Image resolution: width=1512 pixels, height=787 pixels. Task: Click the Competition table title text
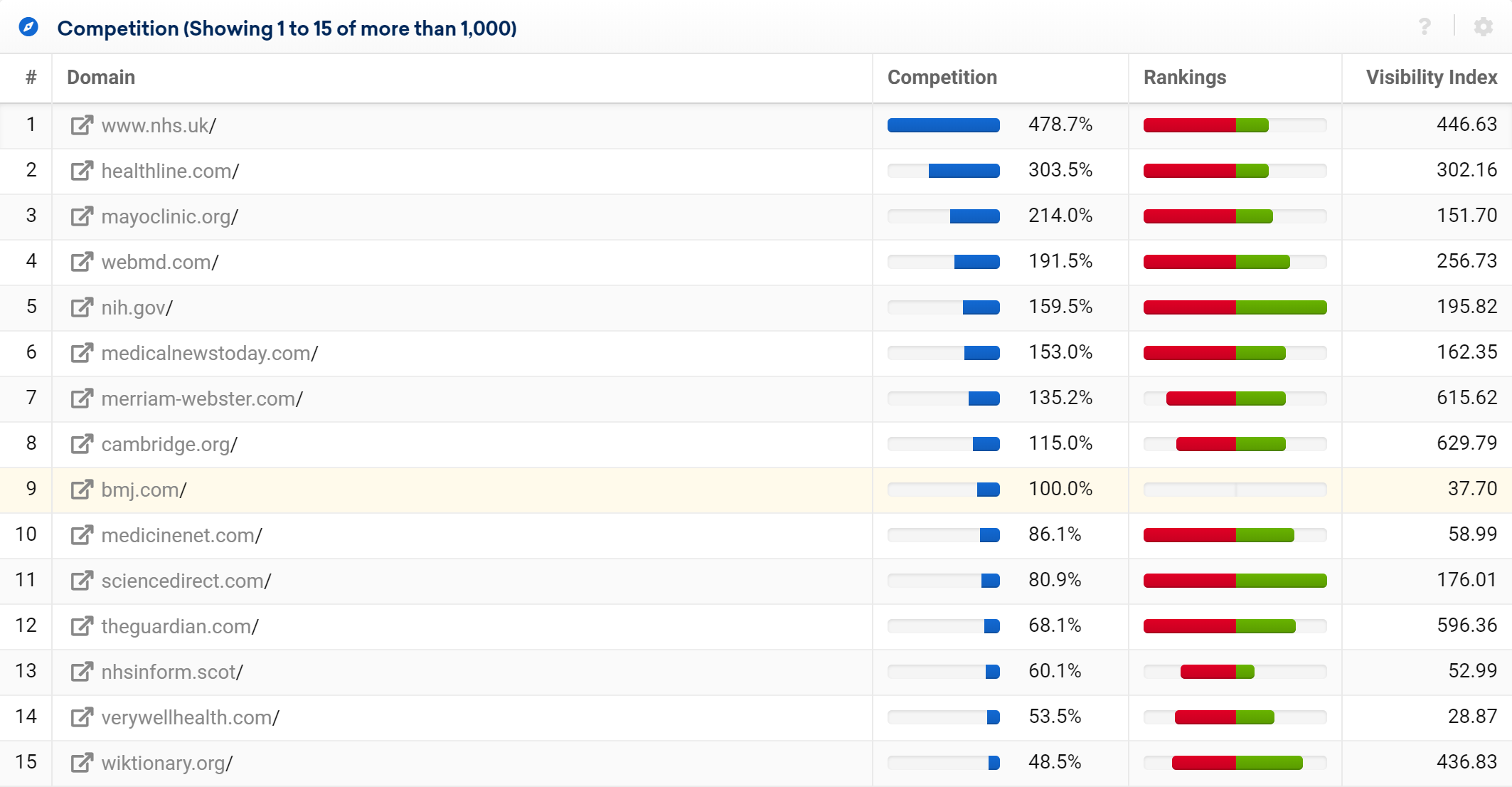pyautogui.click(x=287, y=28)
